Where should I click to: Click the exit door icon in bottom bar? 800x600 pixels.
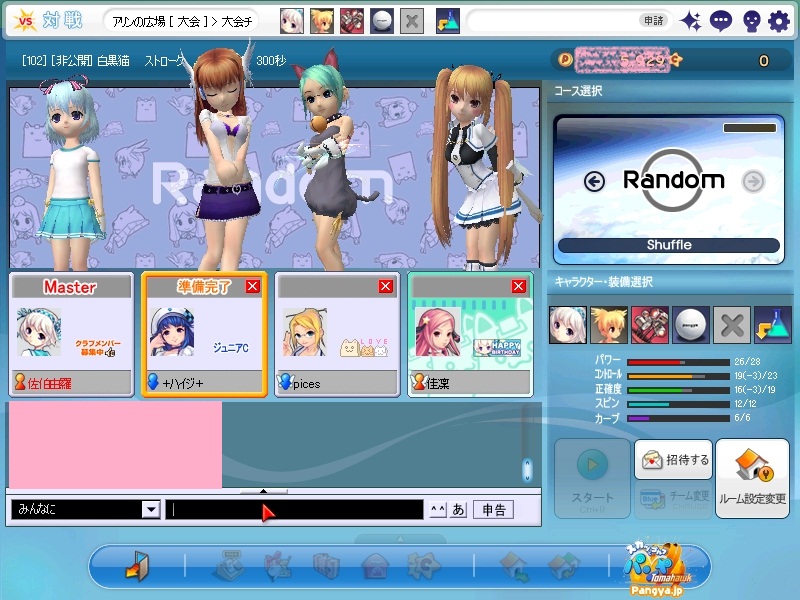(x=138, y=565)
